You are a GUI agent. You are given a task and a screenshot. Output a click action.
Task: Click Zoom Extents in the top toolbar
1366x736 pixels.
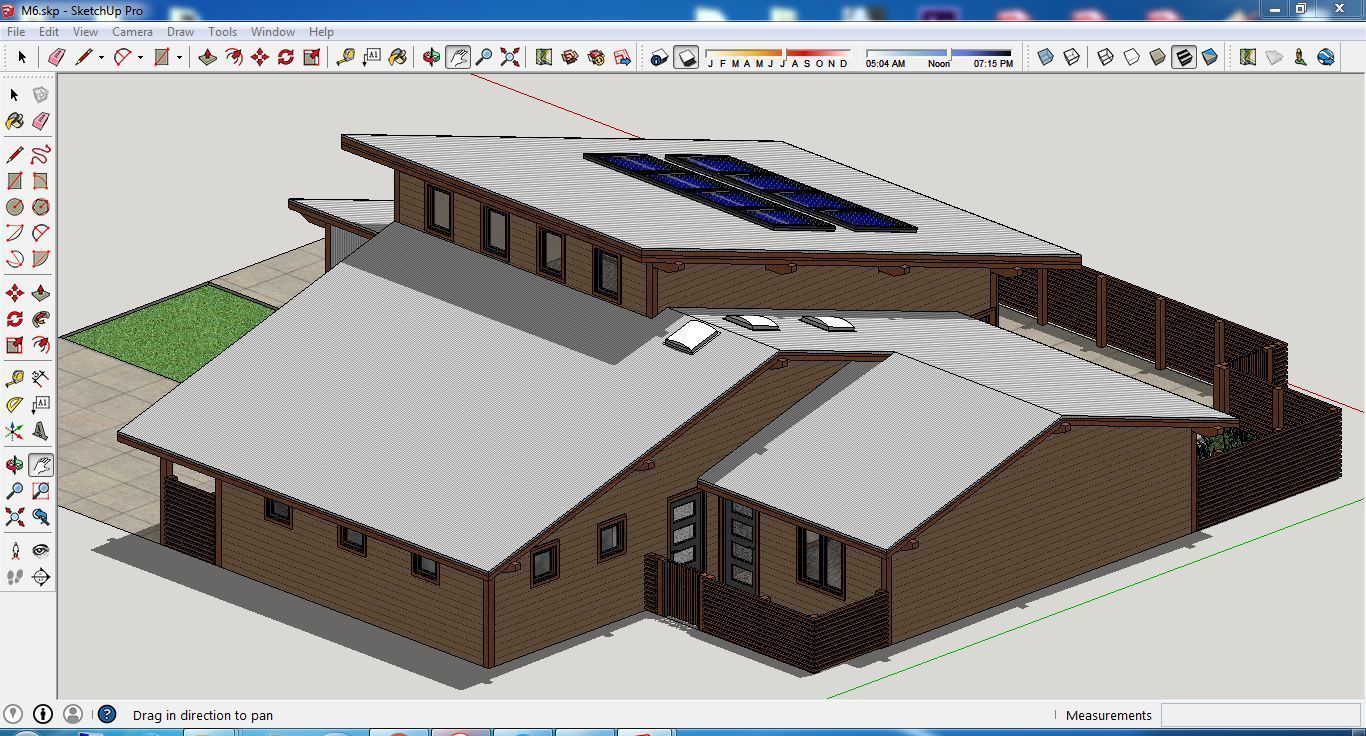(510, 57)
